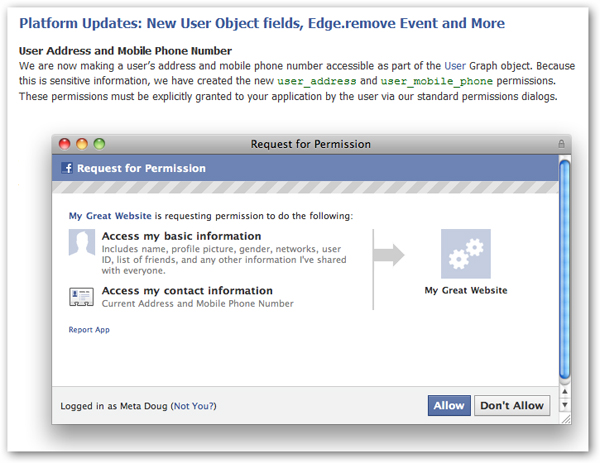This screenshot has height=463, width=600.
Task: Click the scrollbar up arrow
Action: click(x=565, y=391)
